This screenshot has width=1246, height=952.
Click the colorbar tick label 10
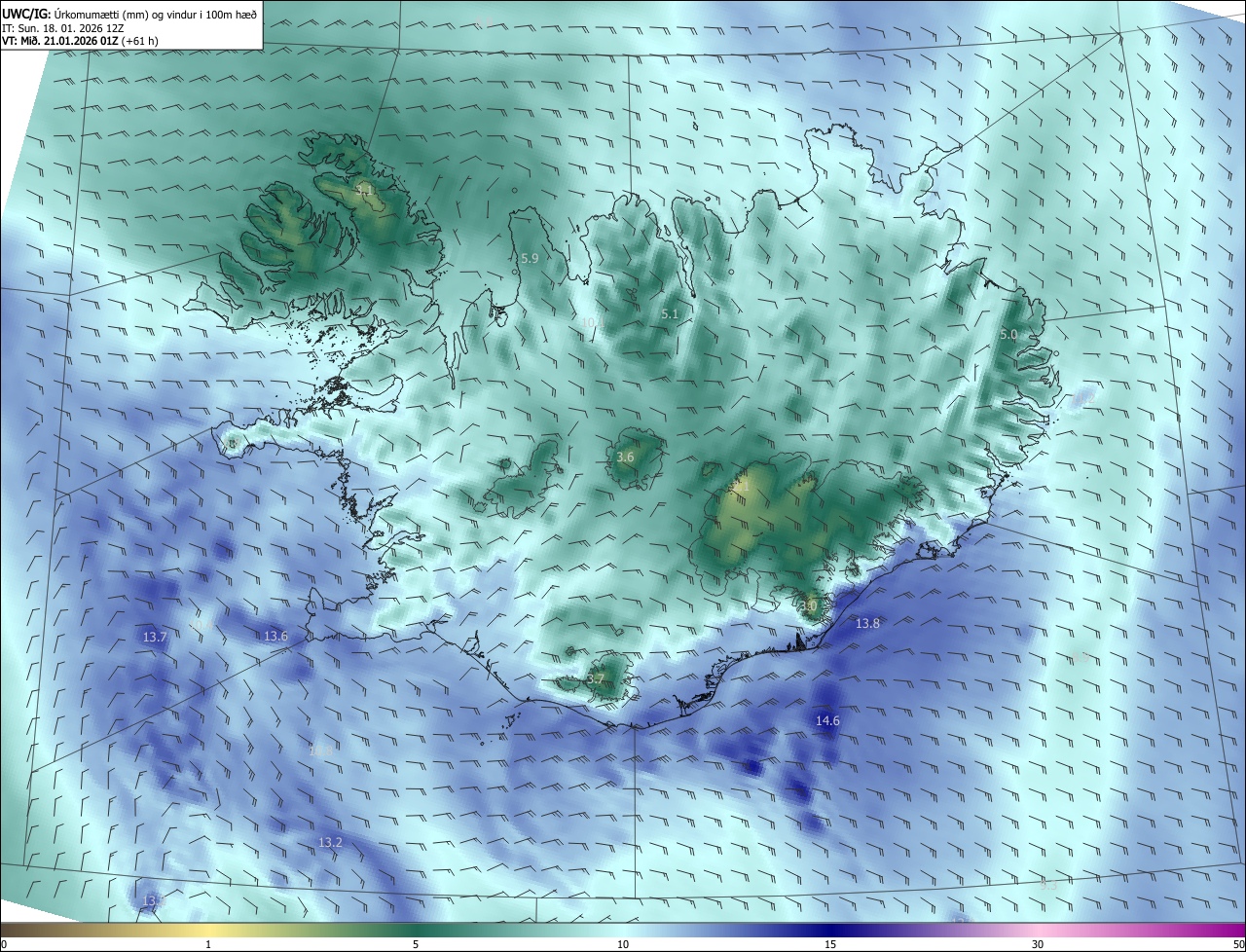(623, 945)
